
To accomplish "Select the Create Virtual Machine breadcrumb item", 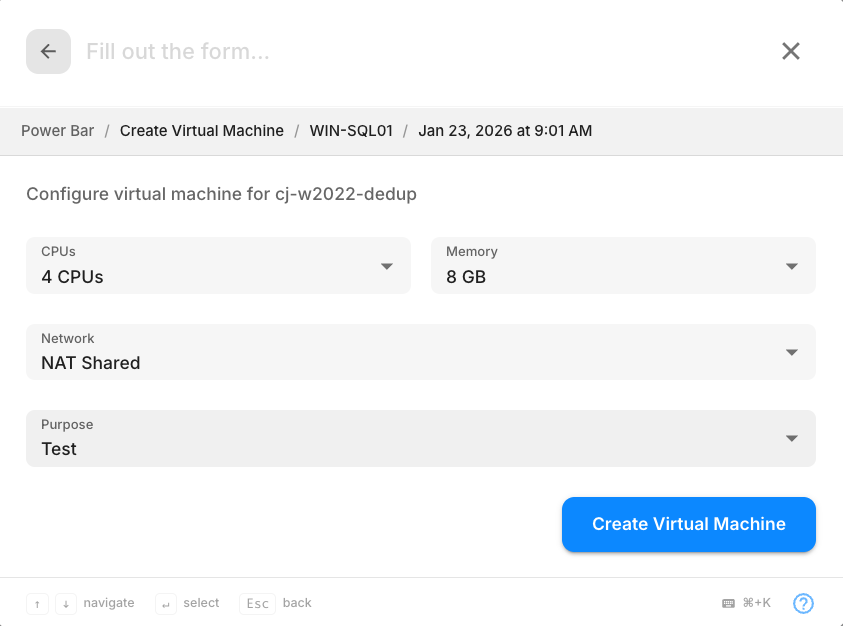I will tap(201, 131).
